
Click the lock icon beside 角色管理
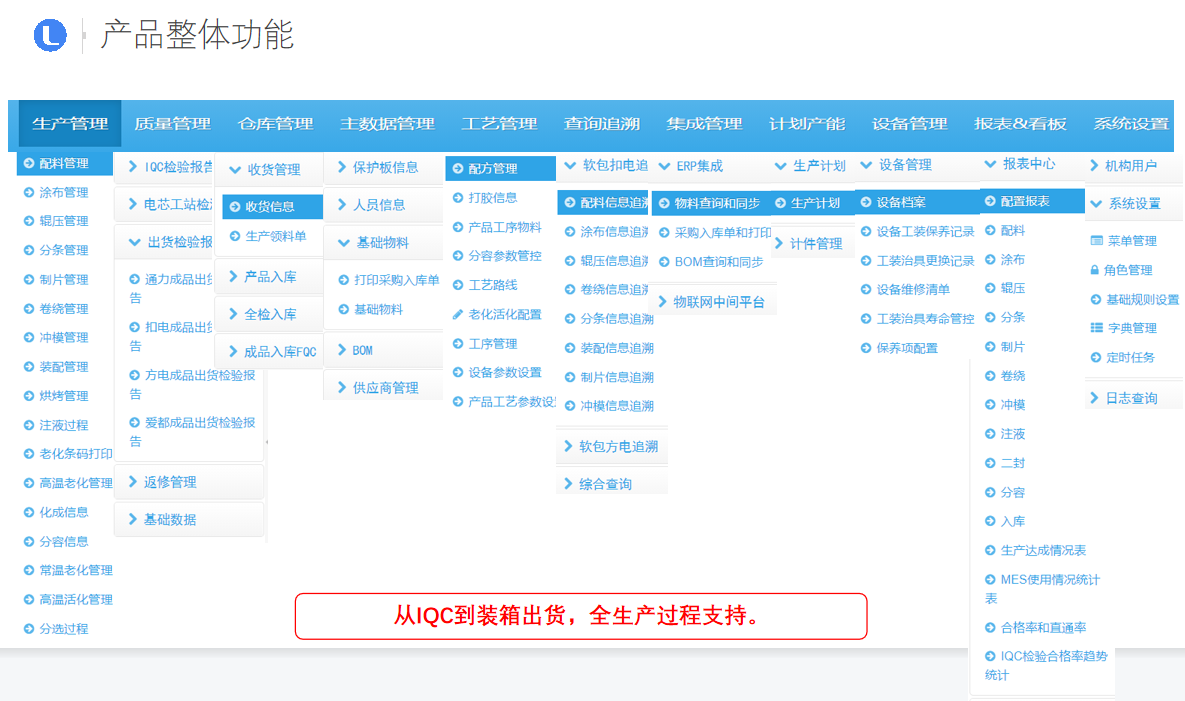[1096, 270]
